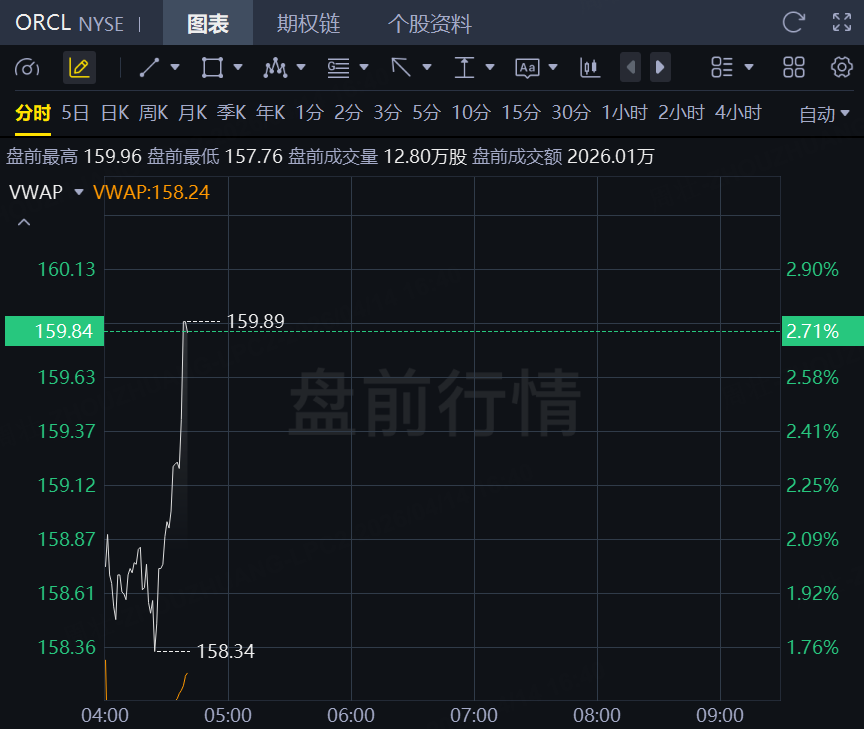The width and height of the screenshot is (864, 729).
Task: Select the 2分 interval
Action: point(348,112)
